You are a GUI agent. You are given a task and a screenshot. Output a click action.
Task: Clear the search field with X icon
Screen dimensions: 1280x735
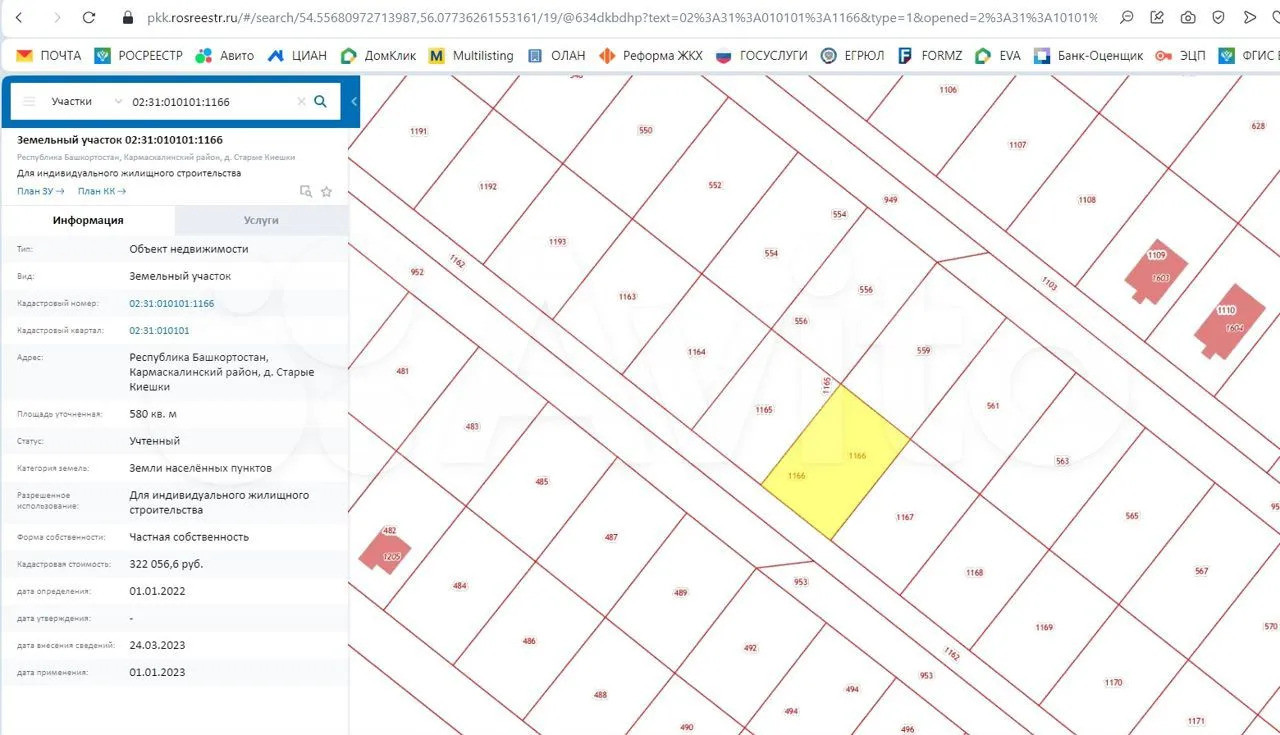pos(301,101)
